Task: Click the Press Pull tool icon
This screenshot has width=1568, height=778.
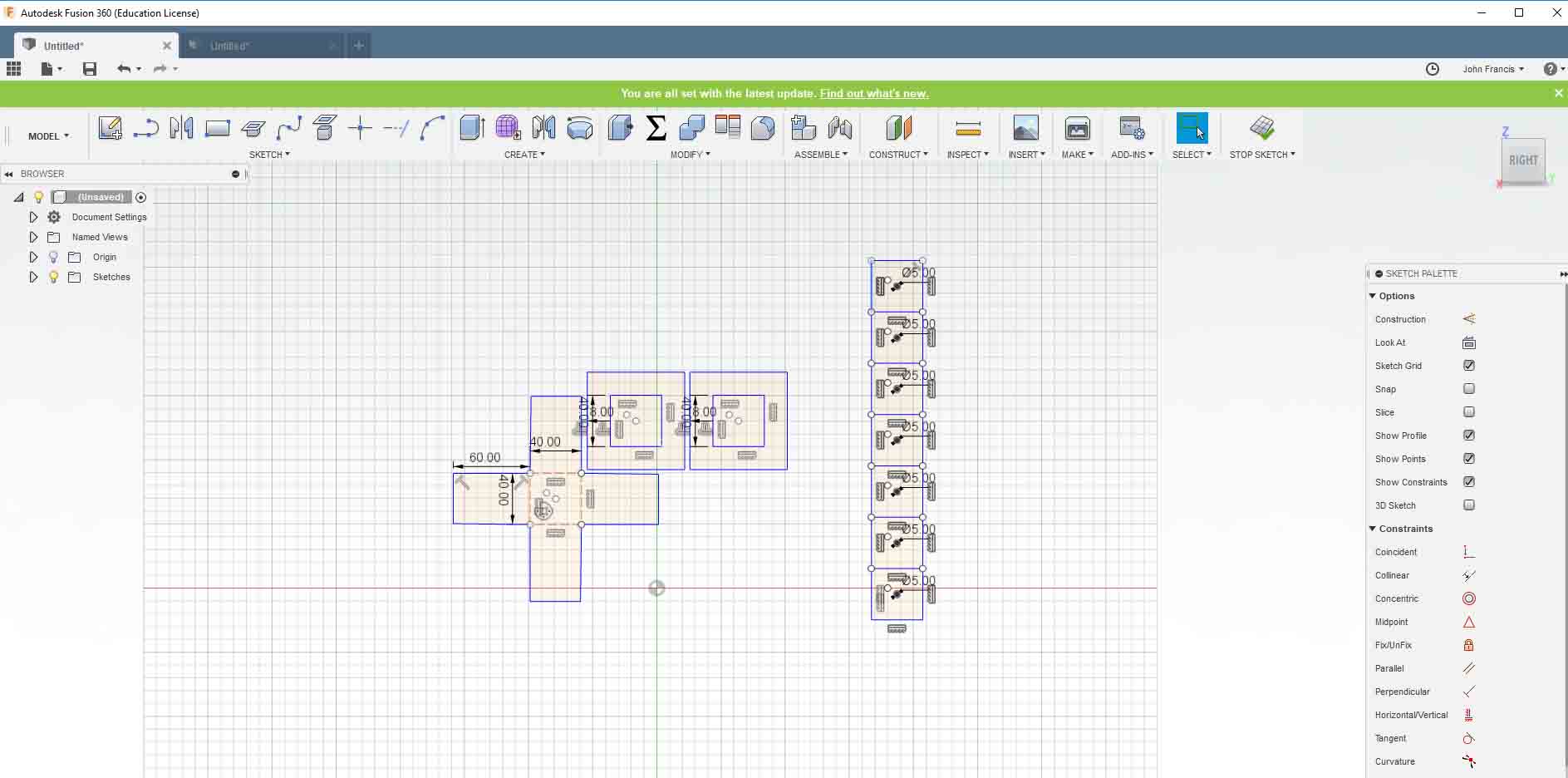Action: 620,128
